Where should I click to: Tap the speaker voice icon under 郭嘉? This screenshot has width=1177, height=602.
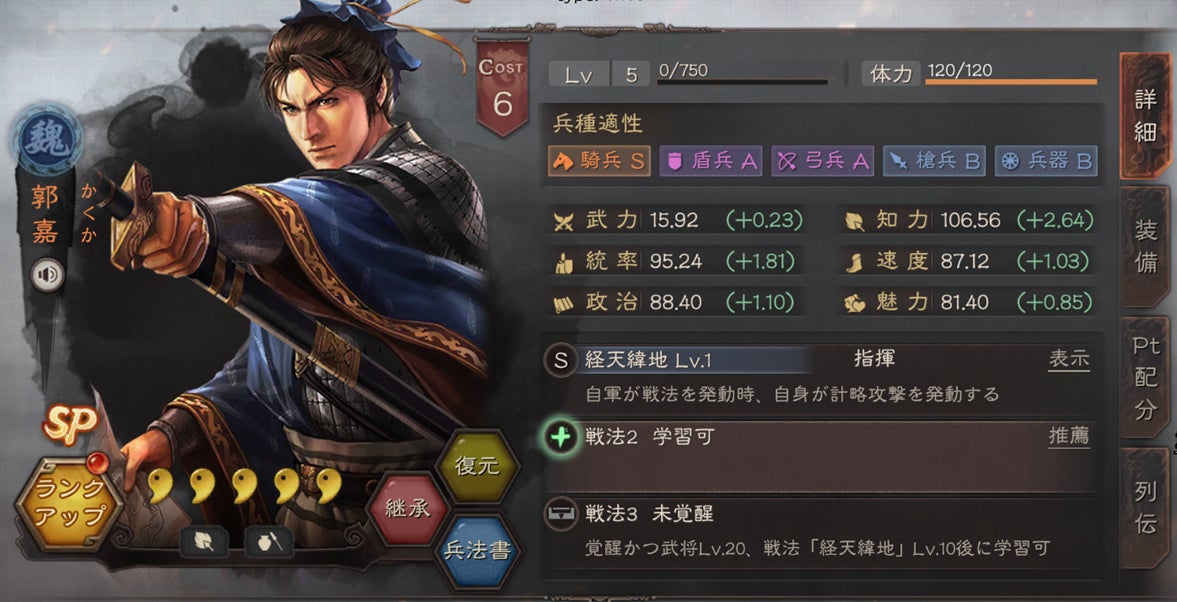click(x=47, y=276)
